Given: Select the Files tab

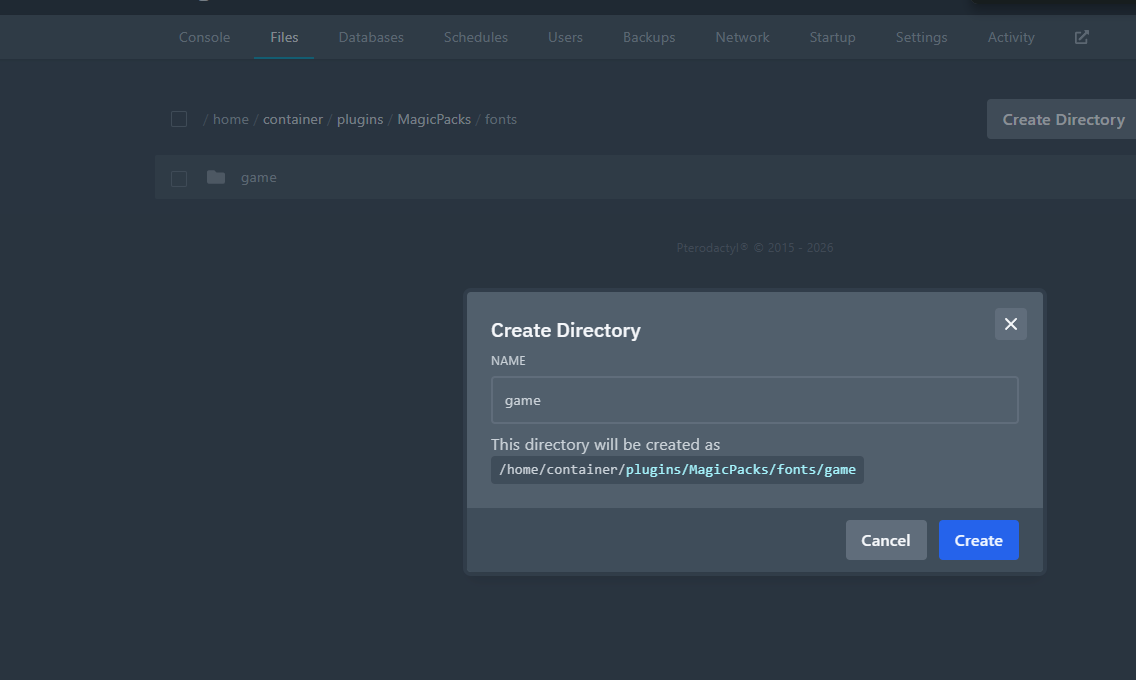Looking at the screenshot, I should coord(284,37).
